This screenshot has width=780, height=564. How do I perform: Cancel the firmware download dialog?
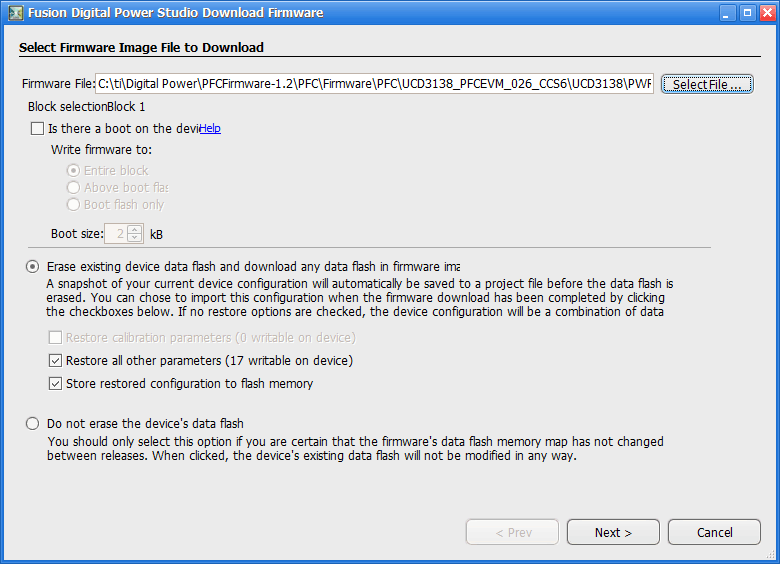click(x=714, y=532)
